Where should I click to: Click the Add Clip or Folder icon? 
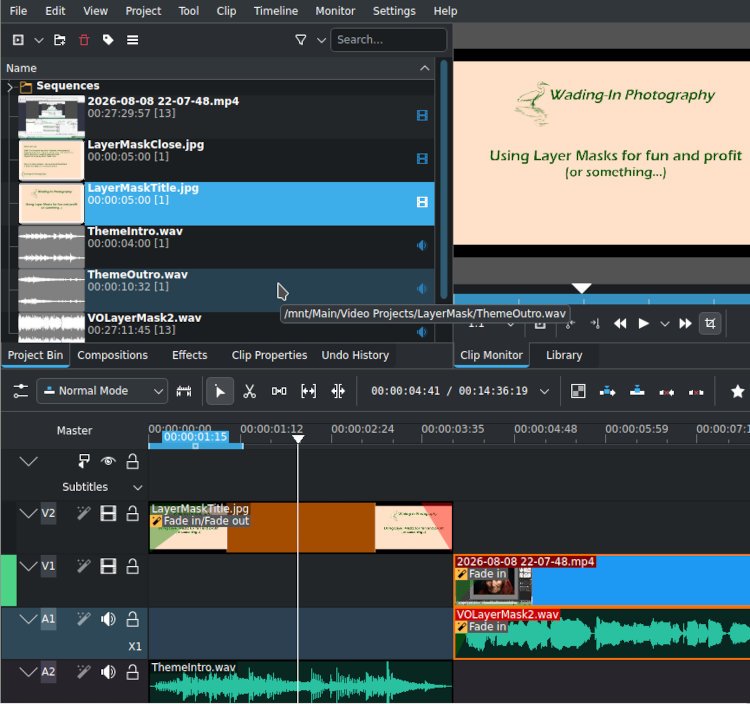[x=18, y=40]
